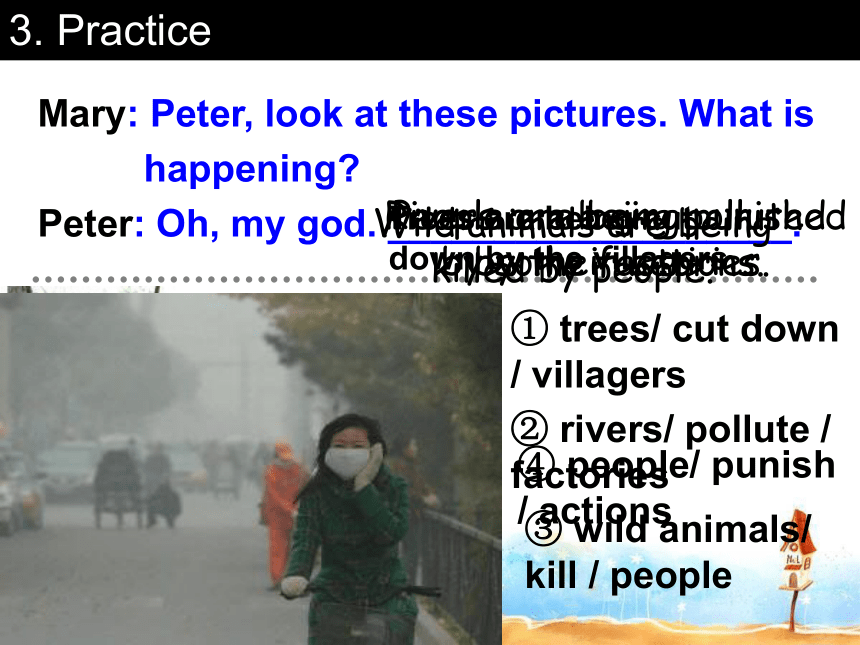Select the blue word 'happening?'
The height and width of the screenshot is (645, 860).
pyautogui.click(x=252, y=169)
